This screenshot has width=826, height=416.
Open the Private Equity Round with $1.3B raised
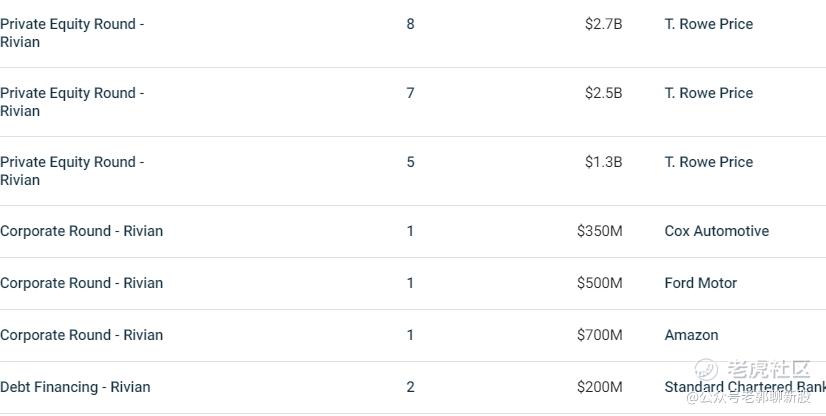coord(72,171)
